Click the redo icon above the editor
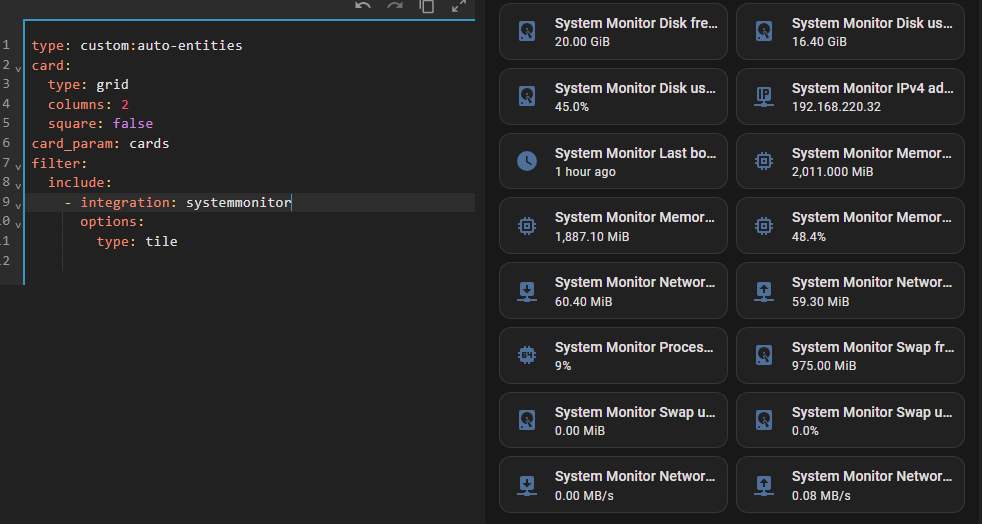This screenshot has width=982, height=524. [395, 6]
